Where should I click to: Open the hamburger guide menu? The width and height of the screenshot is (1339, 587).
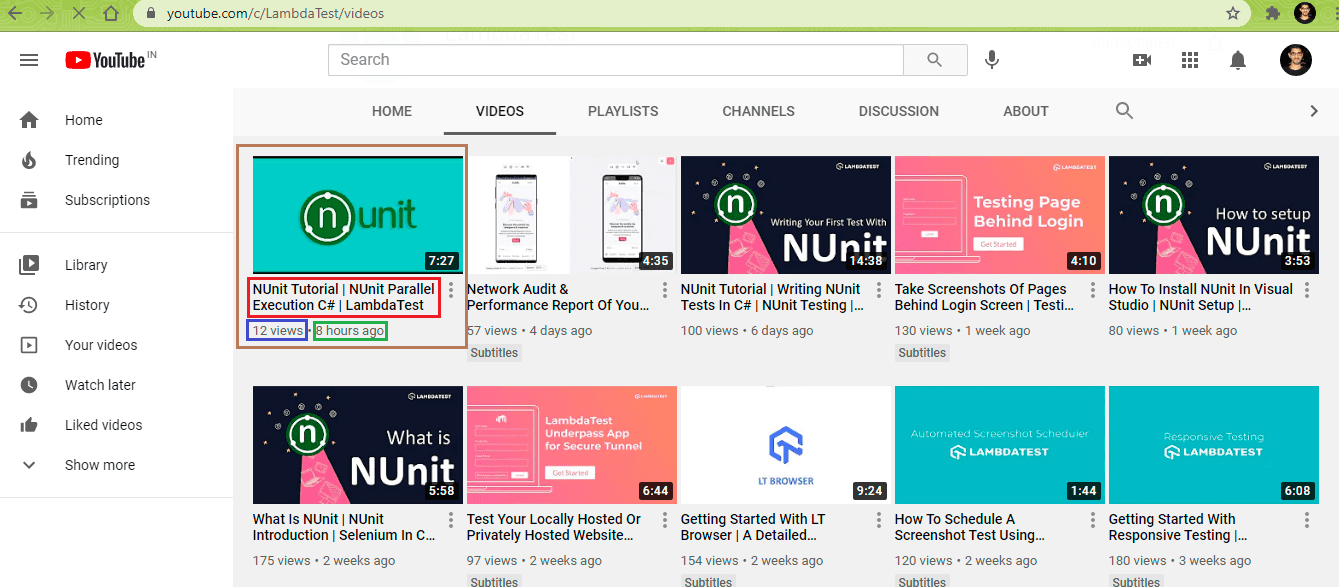(29, 59)
